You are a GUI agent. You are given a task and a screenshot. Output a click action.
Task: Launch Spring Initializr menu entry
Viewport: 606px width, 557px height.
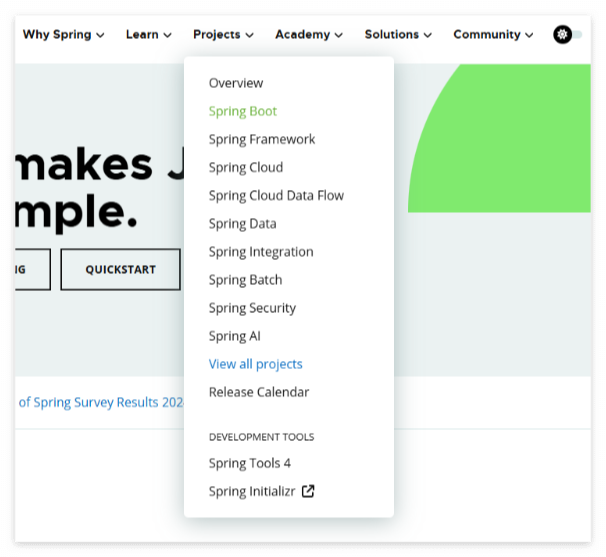point(261,491)
